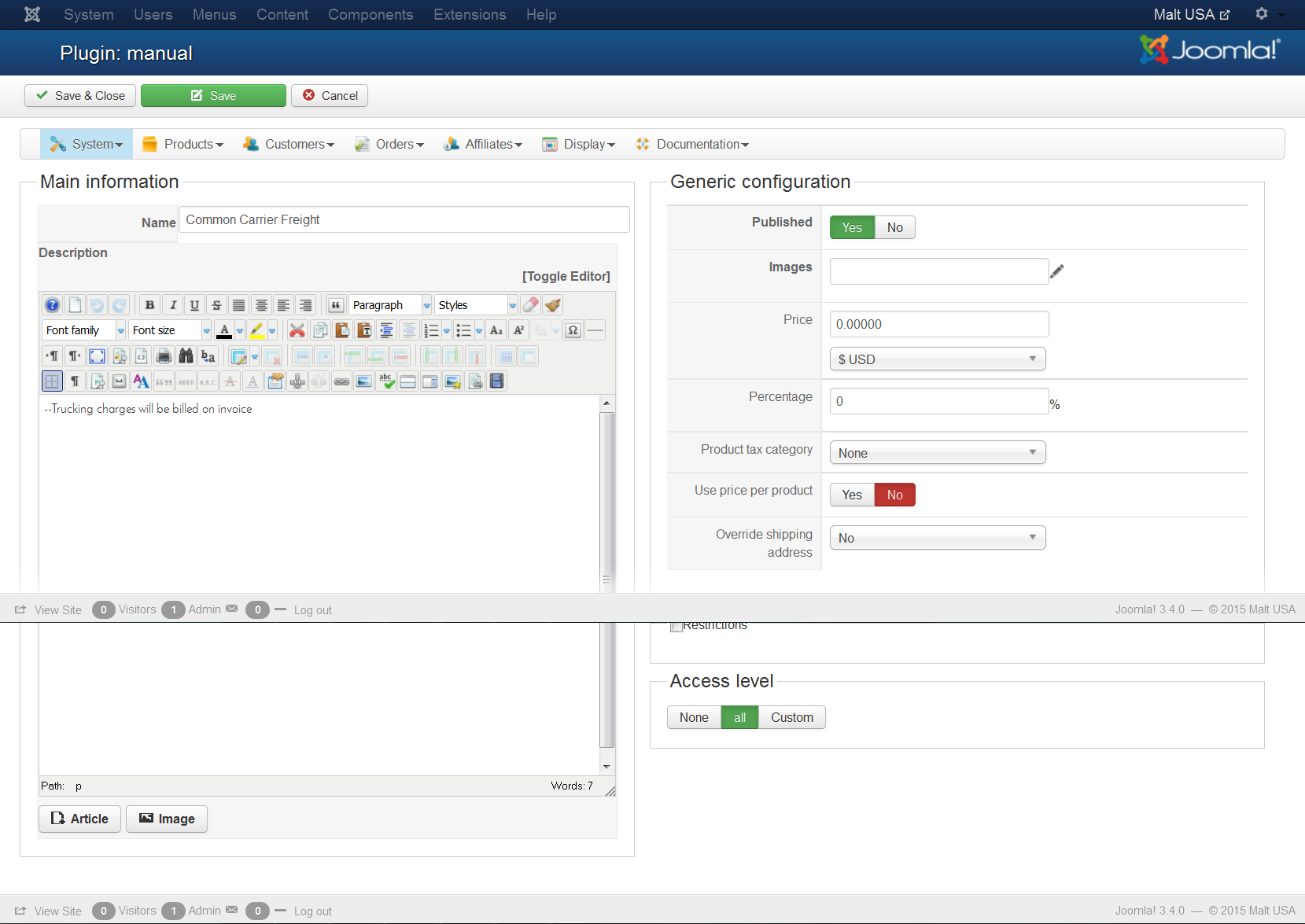Viewport: 1305px width, 924px height.
Task: Insert media with the film strip icon
Action: pos(497,381)
